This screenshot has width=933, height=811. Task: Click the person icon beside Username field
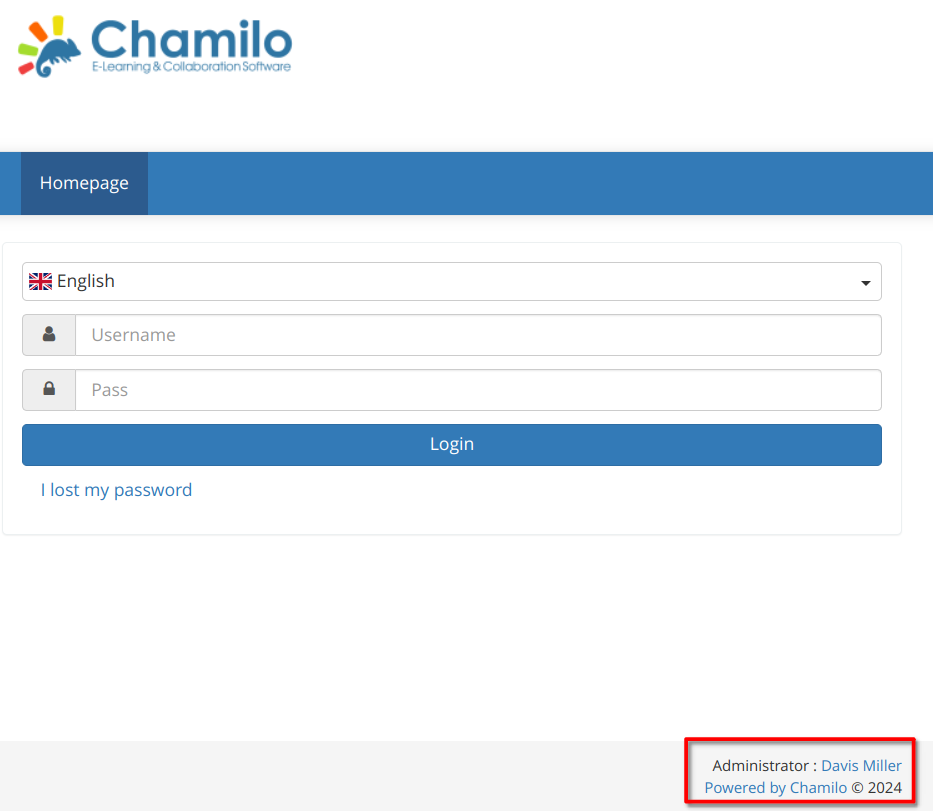48,334
